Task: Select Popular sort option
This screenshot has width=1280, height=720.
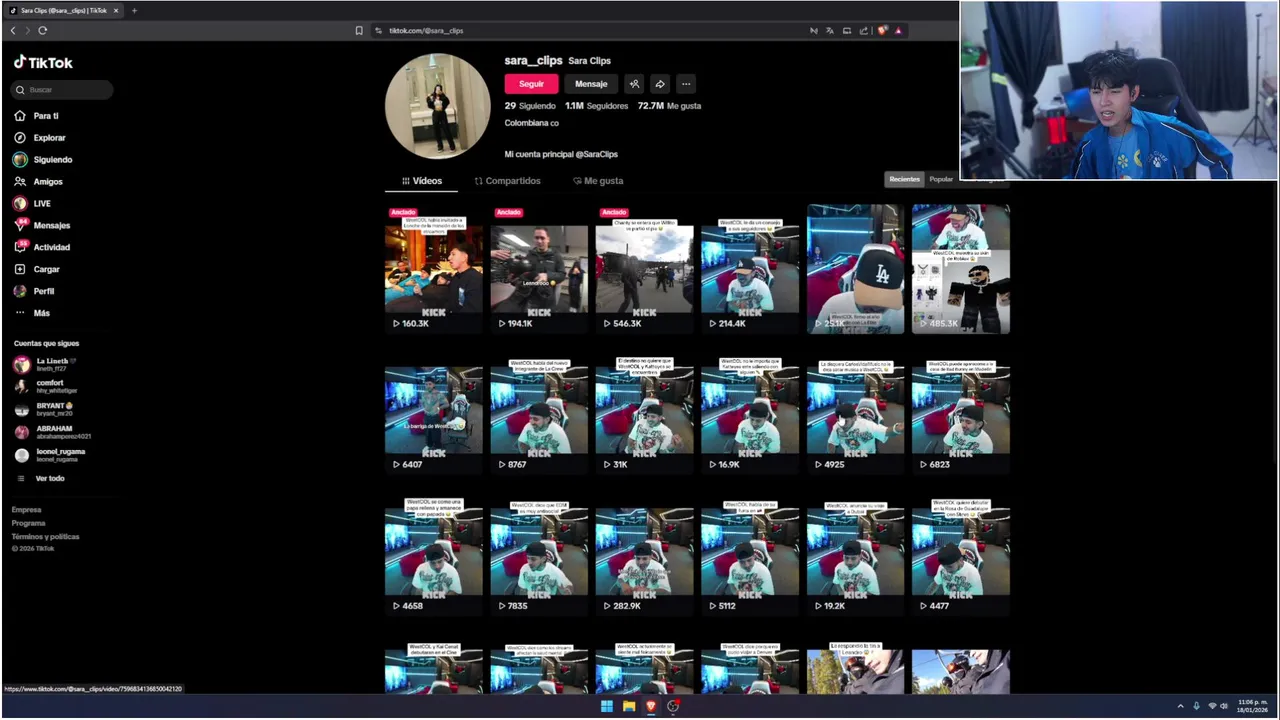Action: pos(941,179)
